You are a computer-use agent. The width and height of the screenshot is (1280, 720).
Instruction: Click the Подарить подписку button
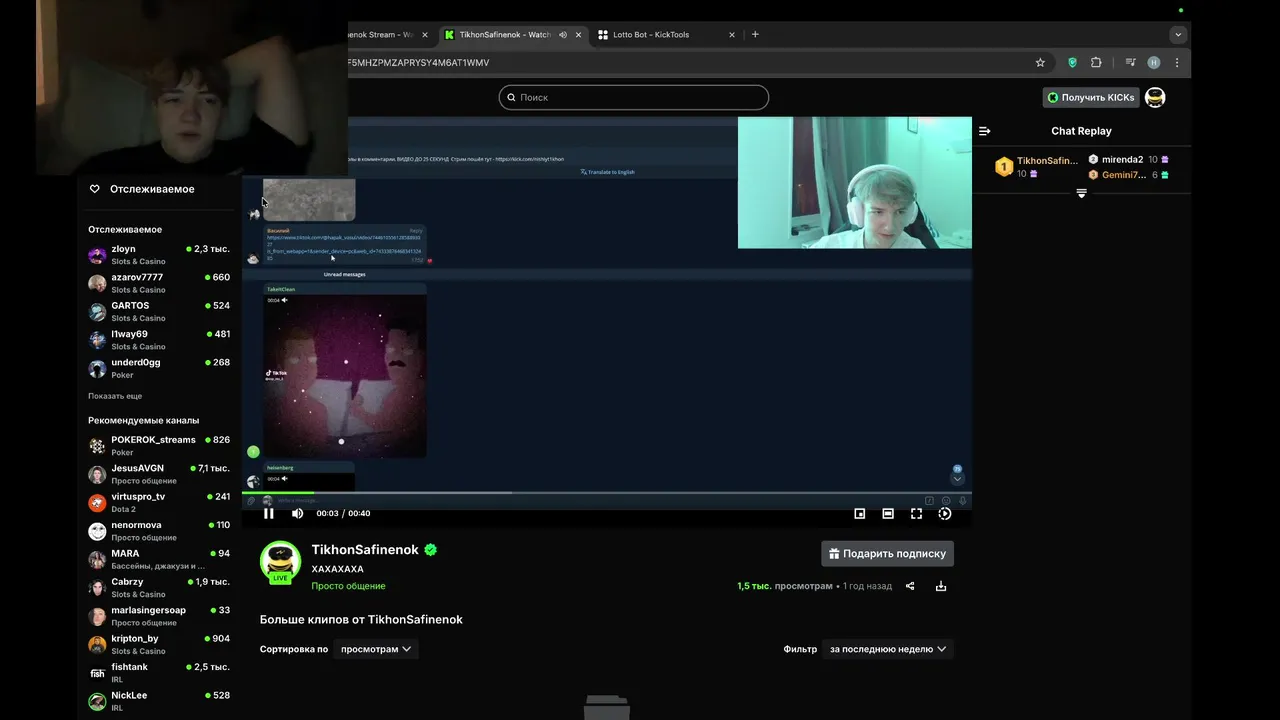(x=887, y=553)
